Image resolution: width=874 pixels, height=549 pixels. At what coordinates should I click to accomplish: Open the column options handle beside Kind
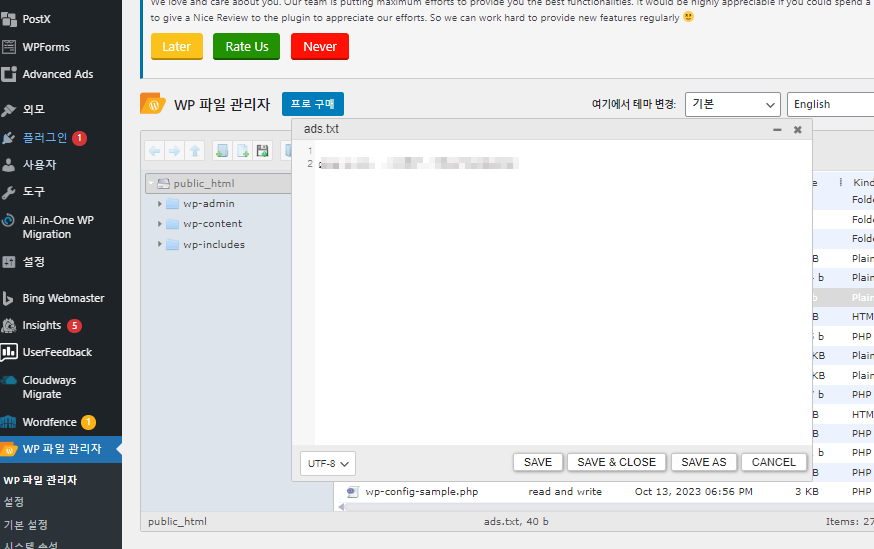click(841, 182)
